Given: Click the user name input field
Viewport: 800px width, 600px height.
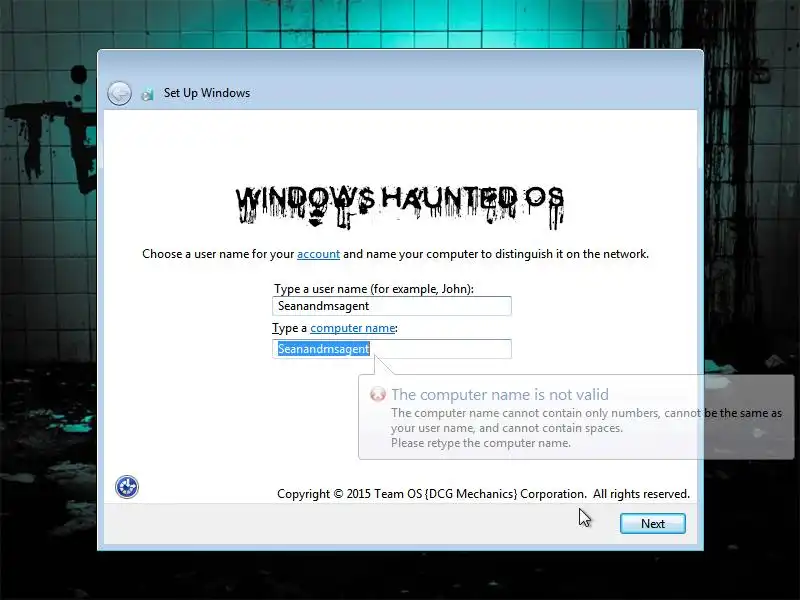Looking at the screenshot, I should [x=392, y=306].
